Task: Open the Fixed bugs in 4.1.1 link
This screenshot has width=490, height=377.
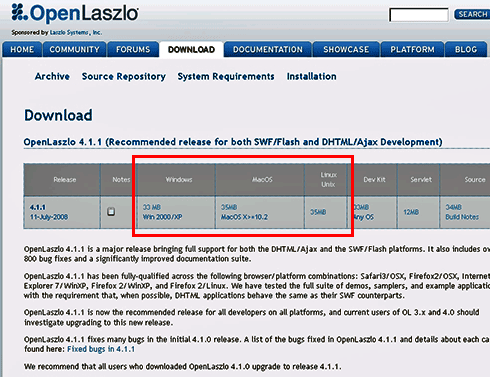Action: pyautogui.click(x=101, y=349)
